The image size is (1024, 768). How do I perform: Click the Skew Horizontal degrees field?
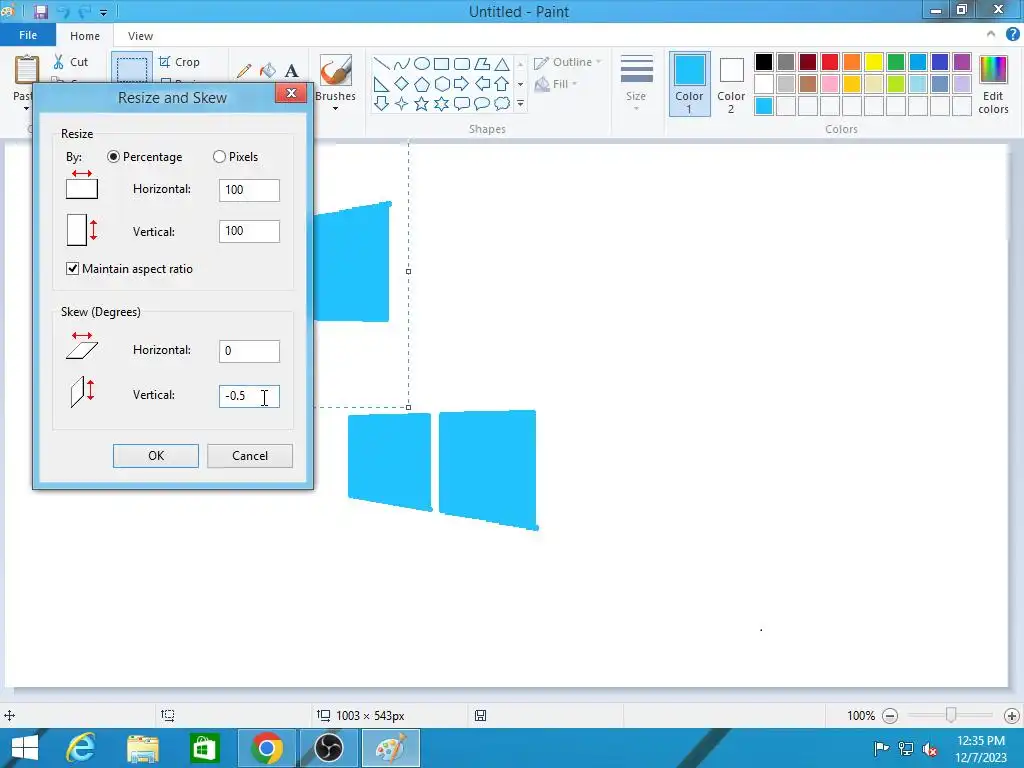coord(249,351)
